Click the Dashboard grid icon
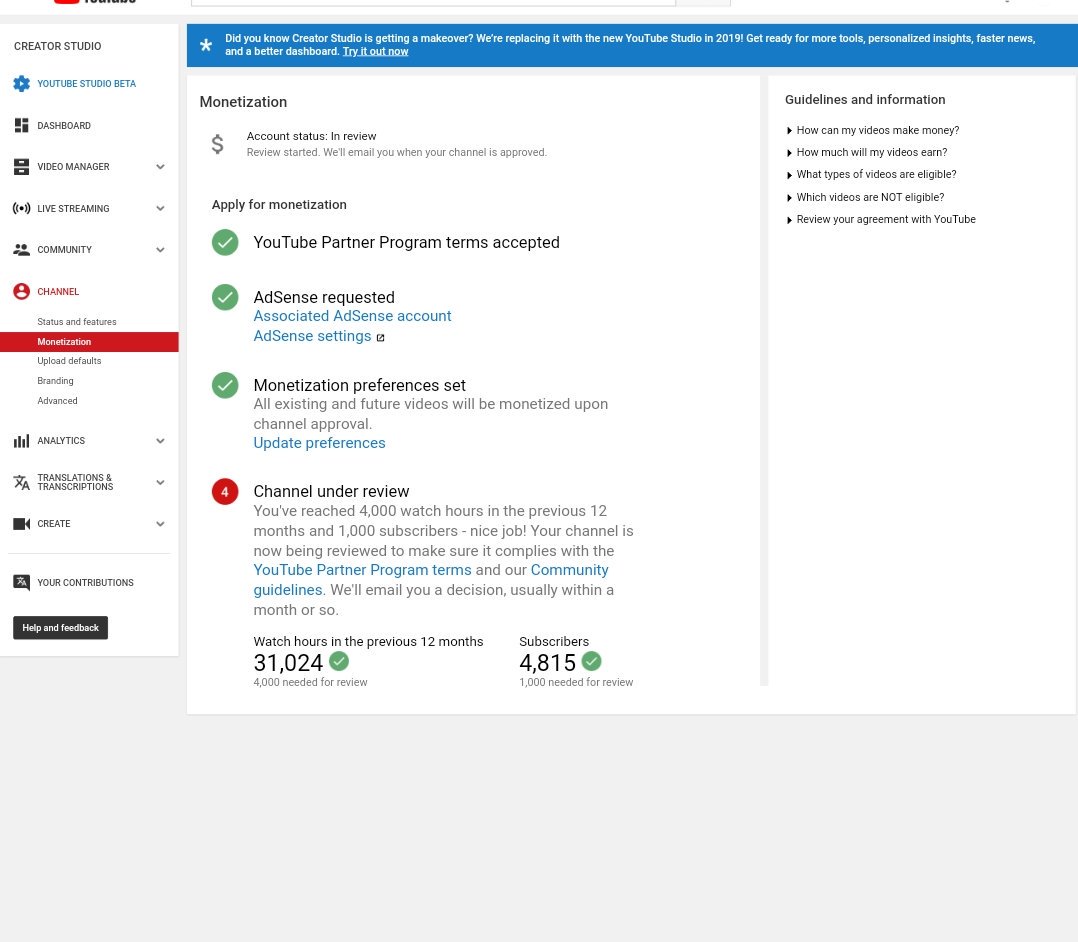Viewport: 1078px width, 942px height. click(21, 125)
